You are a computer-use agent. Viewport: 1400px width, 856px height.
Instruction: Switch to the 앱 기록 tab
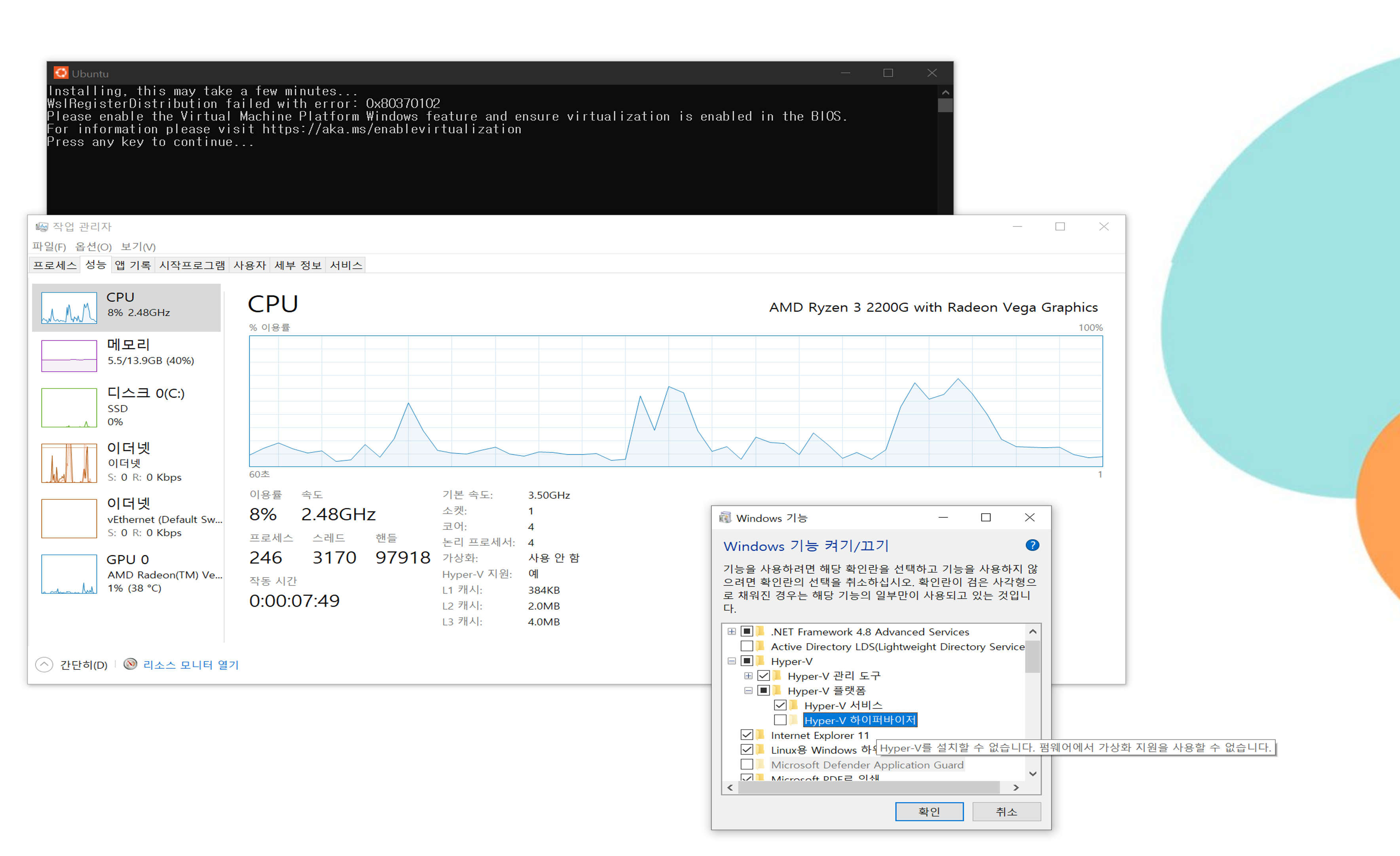click(133, 265)
